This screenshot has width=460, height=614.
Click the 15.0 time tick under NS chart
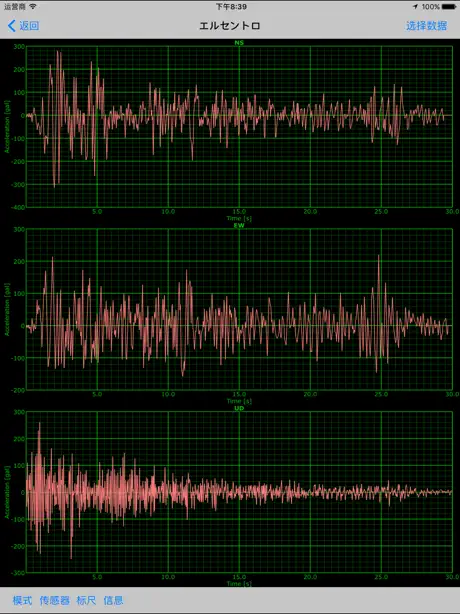[239, 211]
